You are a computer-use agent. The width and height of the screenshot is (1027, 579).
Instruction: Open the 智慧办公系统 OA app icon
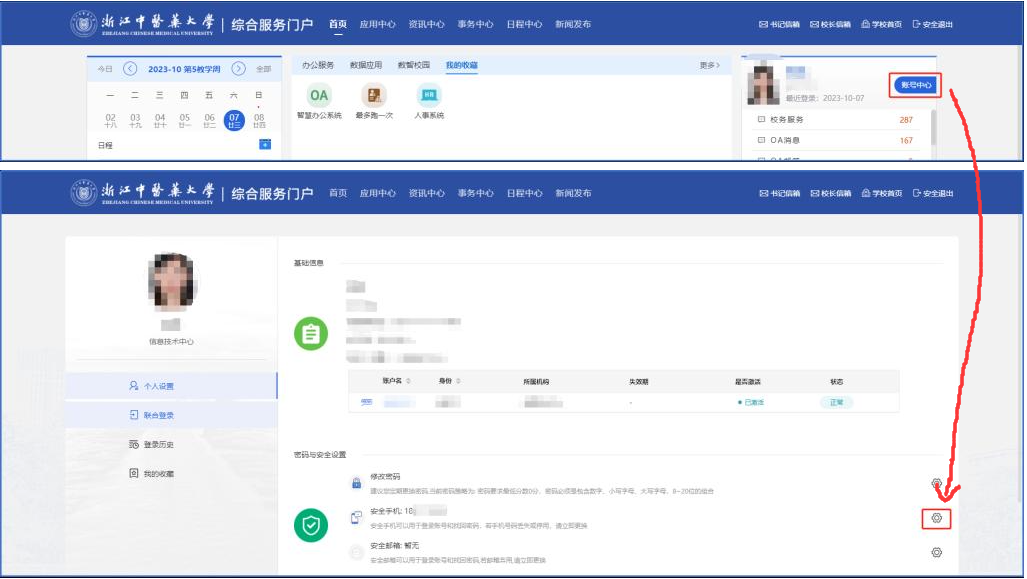click(318, 96)
